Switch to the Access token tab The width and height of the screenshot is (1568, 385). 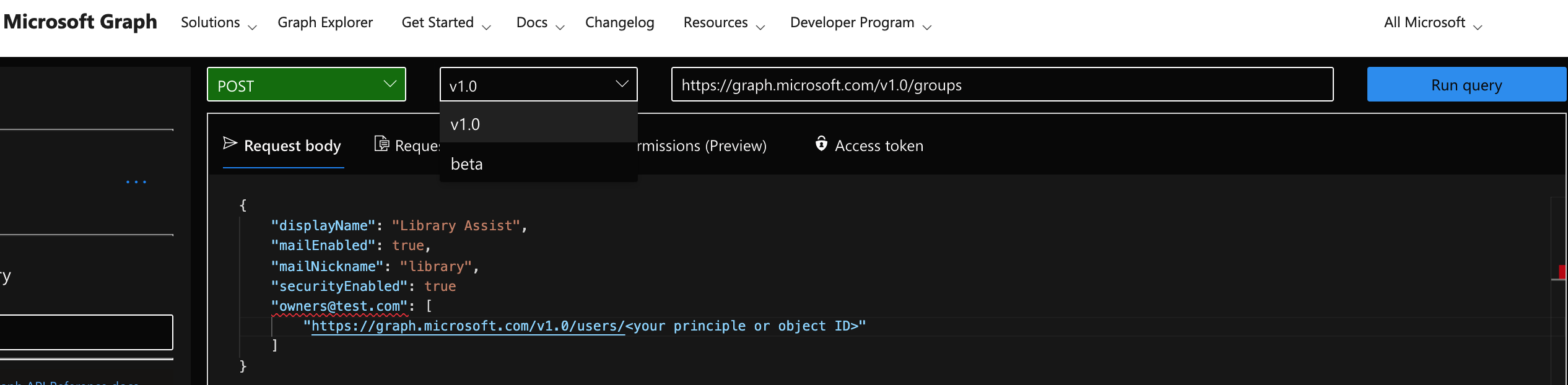(x=878, y=145)
